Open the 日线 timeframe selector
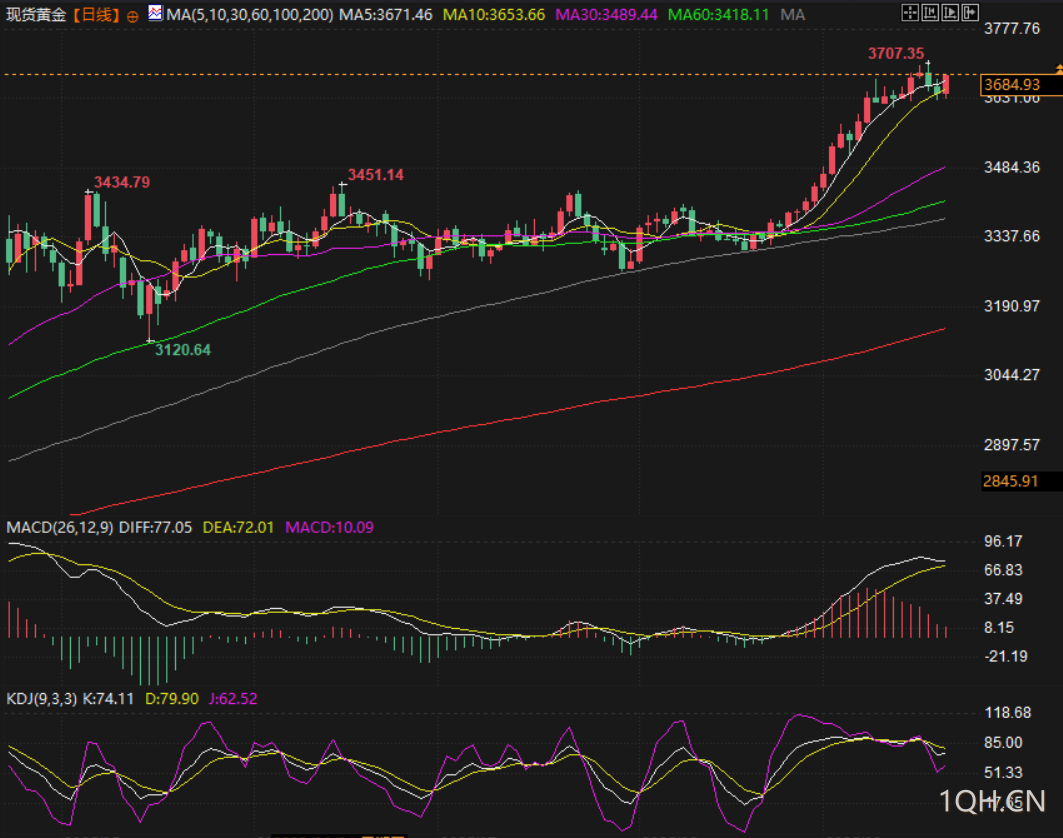 95,15
